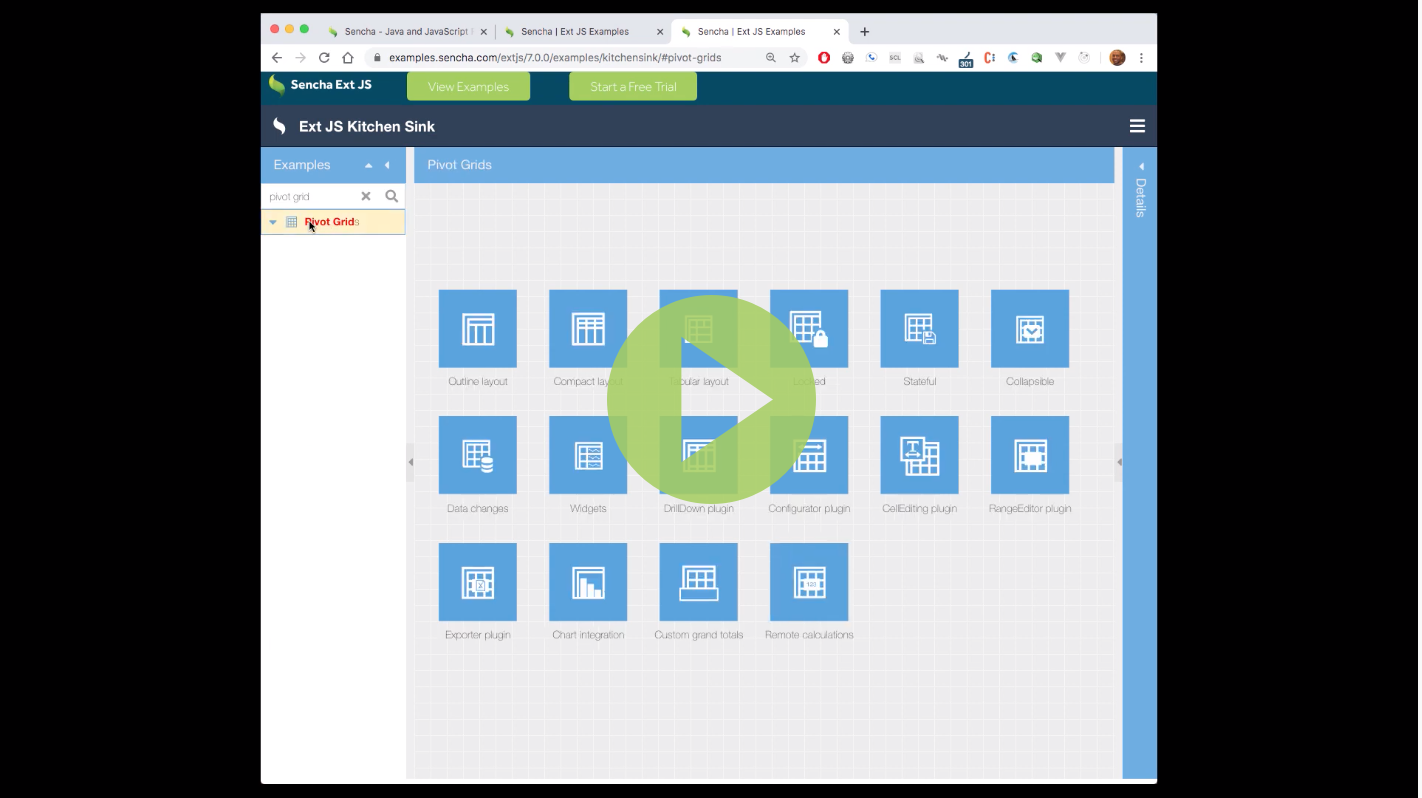Open the Outline layout pivot grid example
The image size is (1422, 798).
point(478,329)
